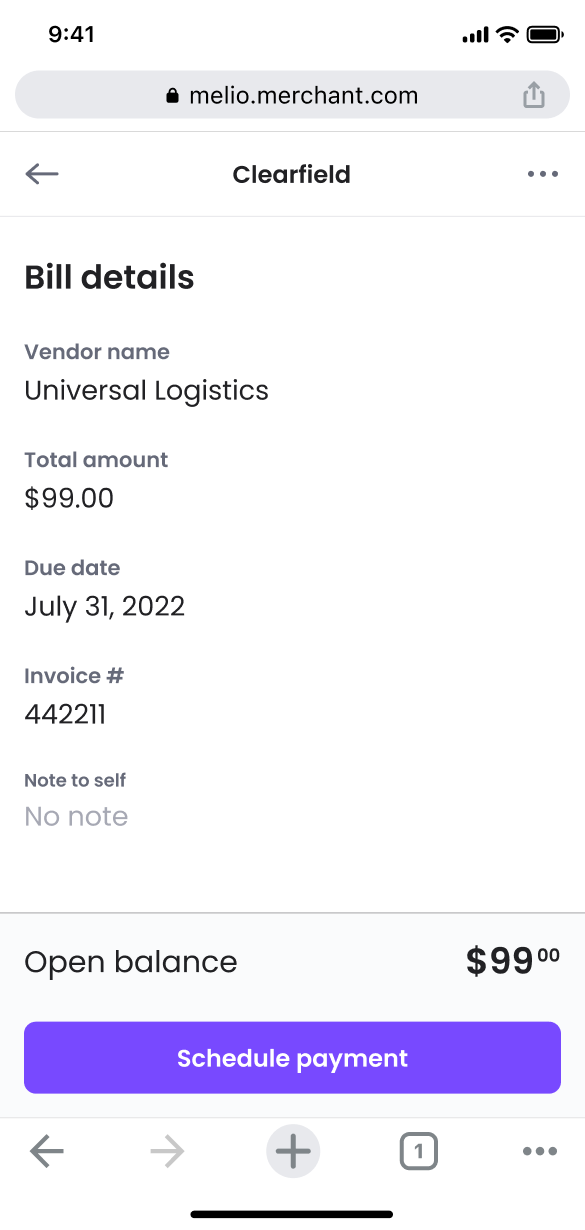The height and width of the screenshot is (1230, 585).
Task: Tap the Universal Logistics vendor name
Action: (147, 390)
